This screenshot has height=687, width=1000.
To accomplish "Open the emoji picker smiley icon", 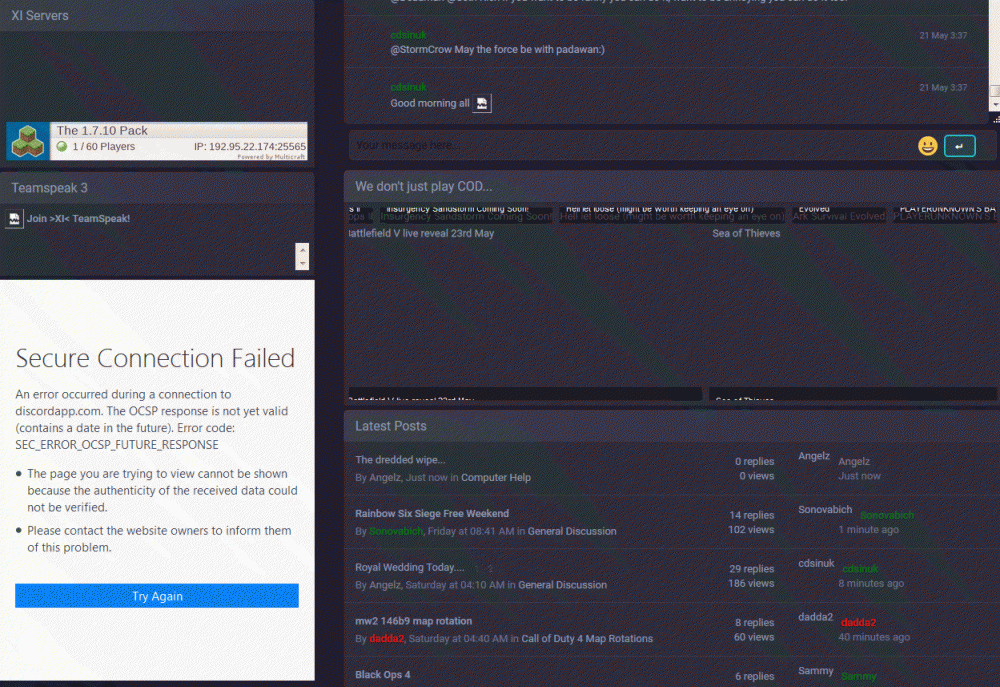I will (927, 146).
